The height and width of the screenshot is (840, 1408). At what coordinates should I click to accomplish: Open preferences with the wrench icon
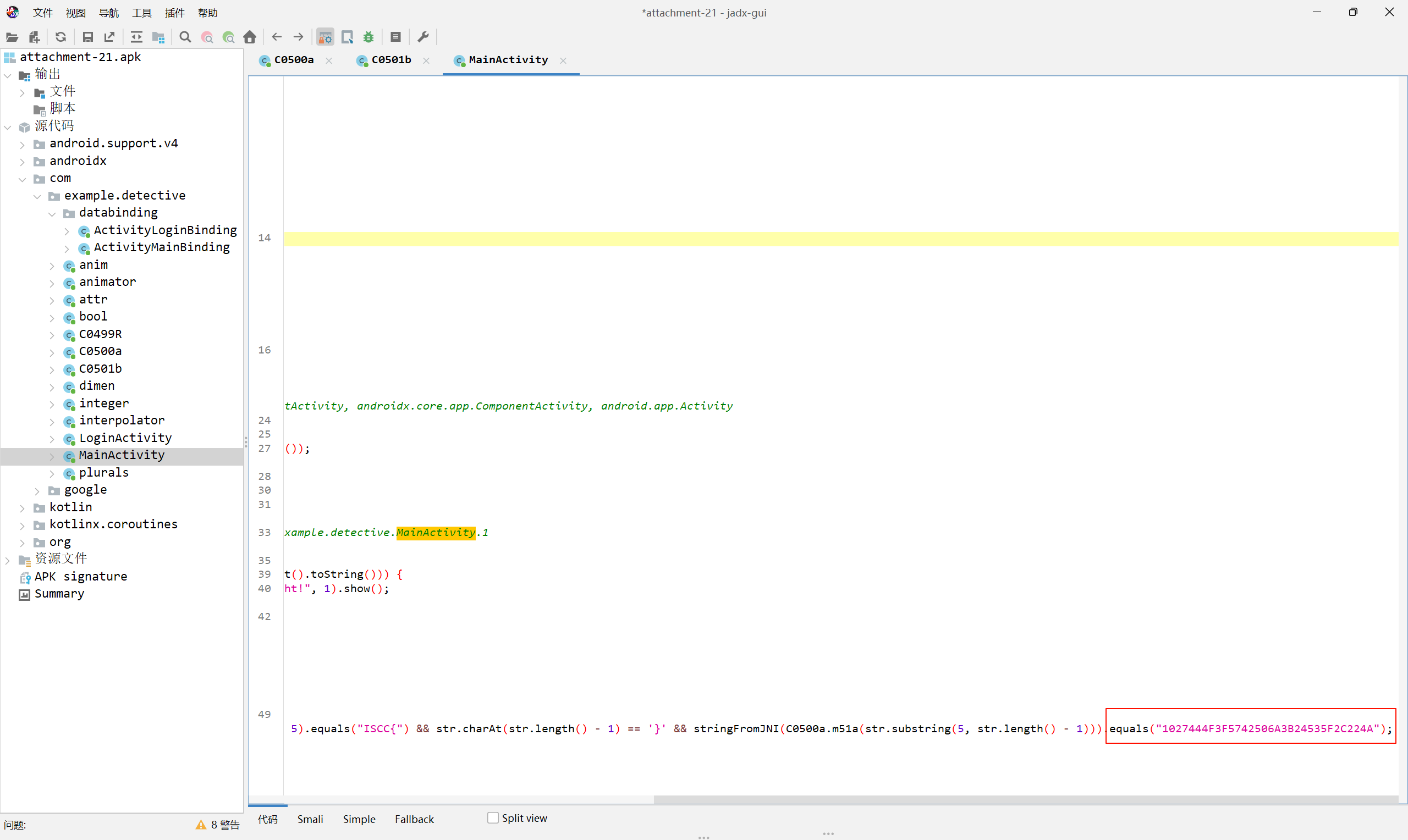coord(423,37)
